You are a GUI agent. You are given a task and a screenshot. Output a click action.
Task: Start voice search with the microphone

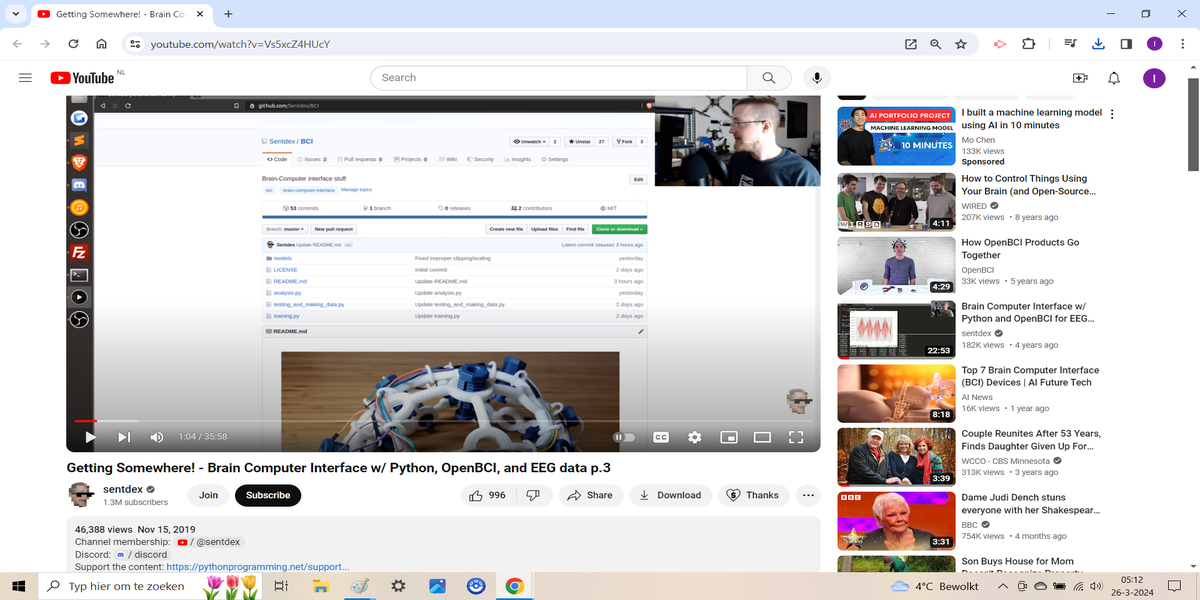click(x=818, y=78)
